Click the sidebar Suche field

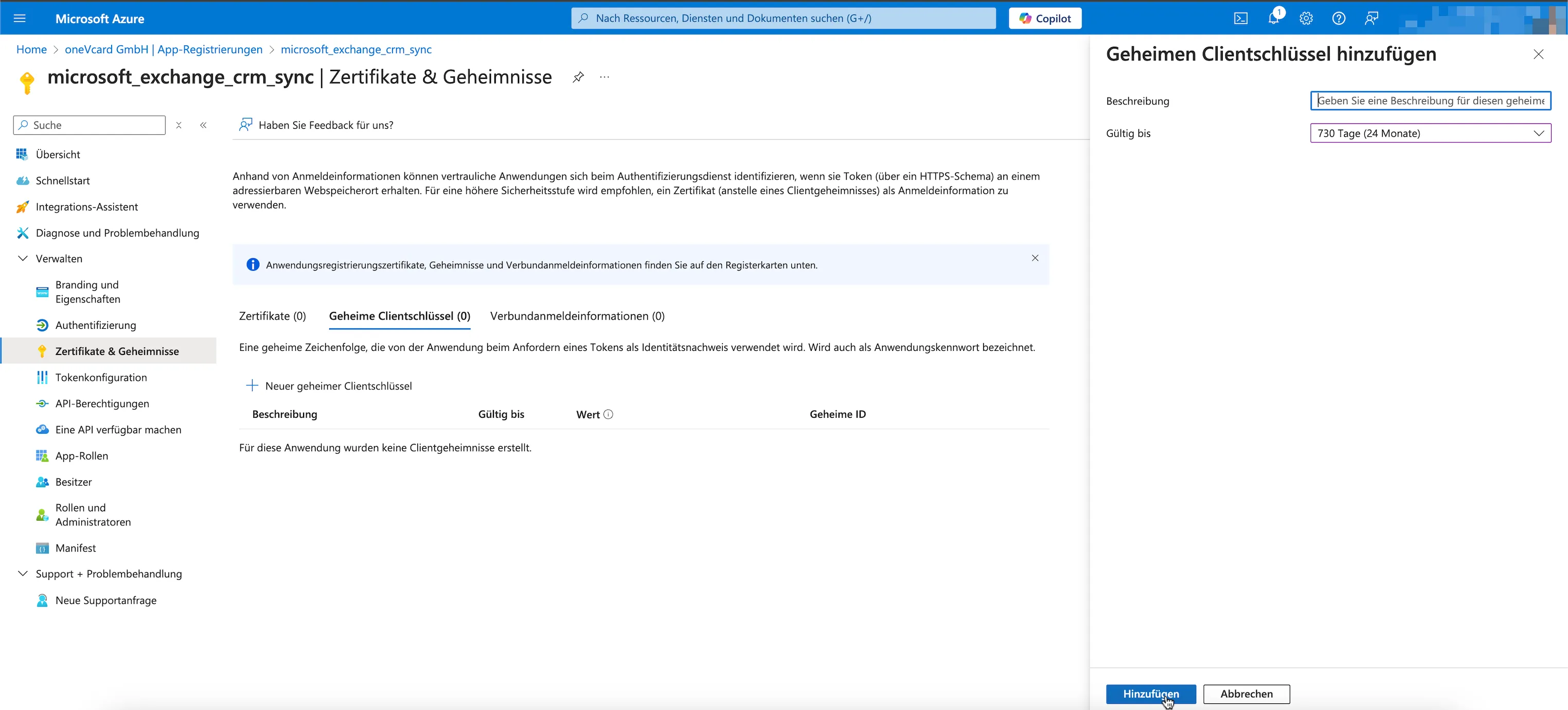pos(90,125)
